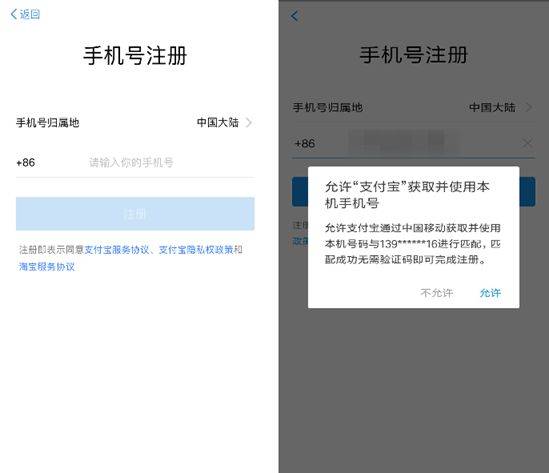The width and height of the screenshot is (549, 473).
Task: Tap 不允许 in the permission dialog
Action: [x=437, y=293]
